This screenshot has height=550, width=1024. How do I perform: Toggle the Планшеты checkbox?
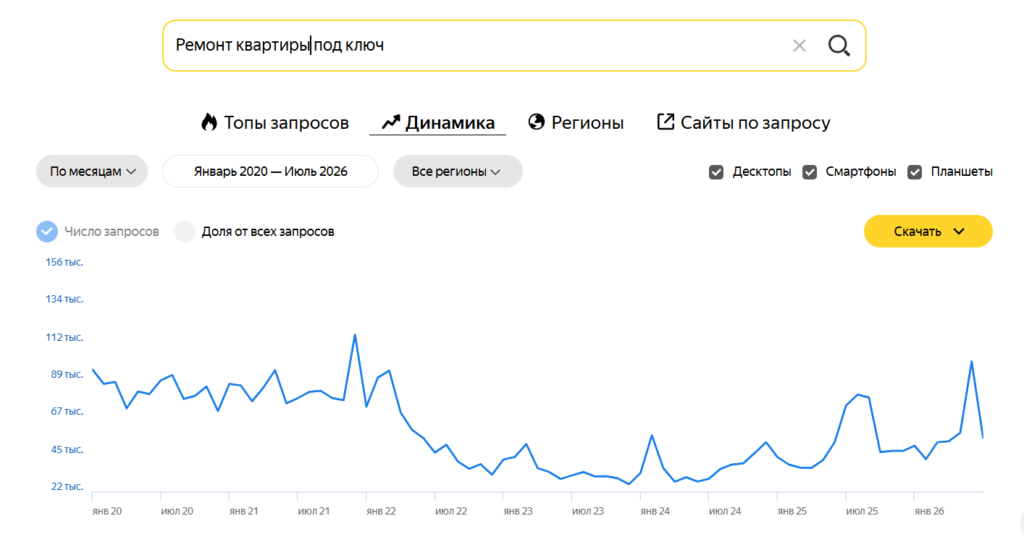click(915, 172)
